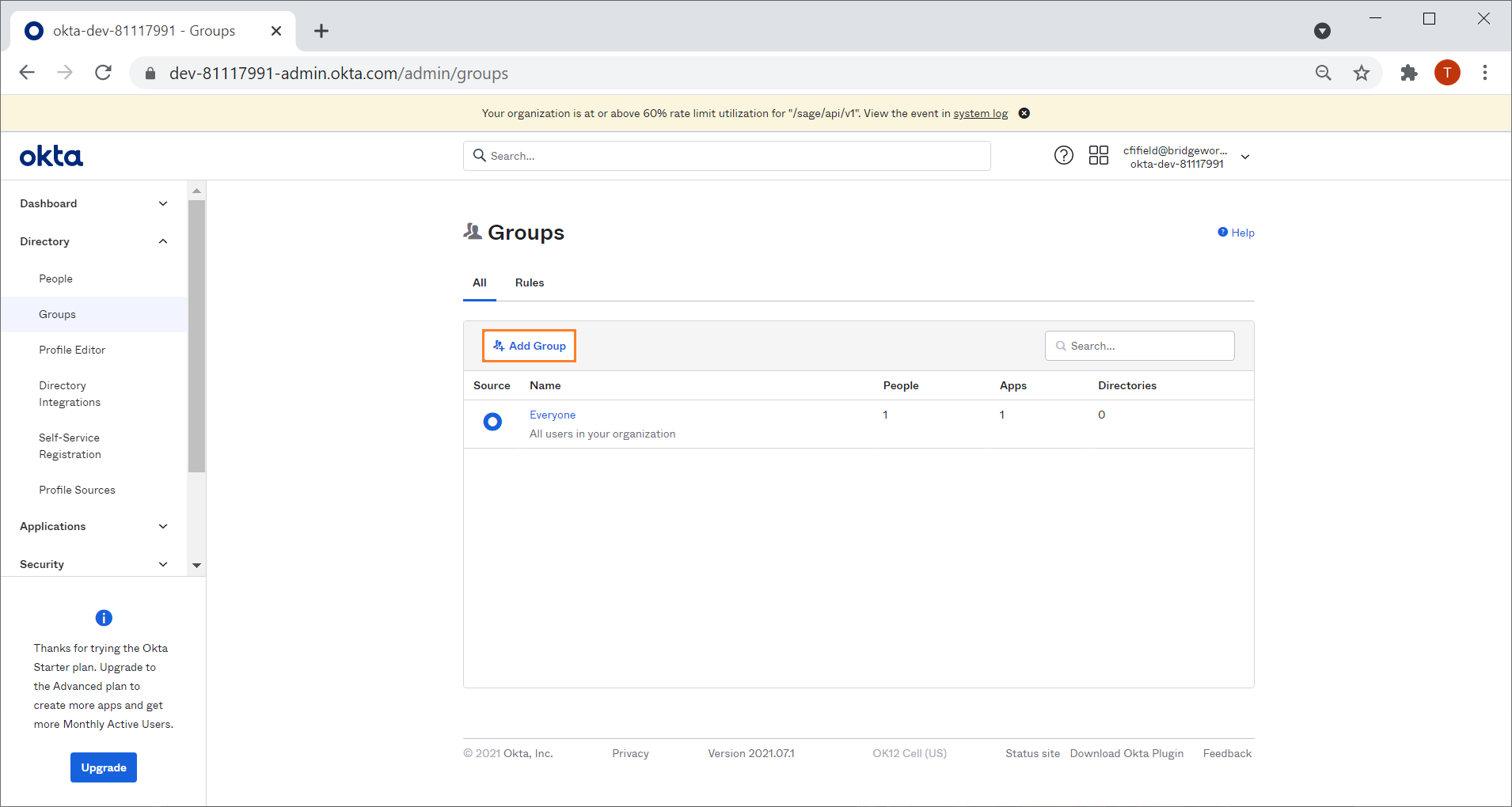Open Self-Service Registration in the sidebar
This screenshot has width=1512, height=807.
[70, 446]
